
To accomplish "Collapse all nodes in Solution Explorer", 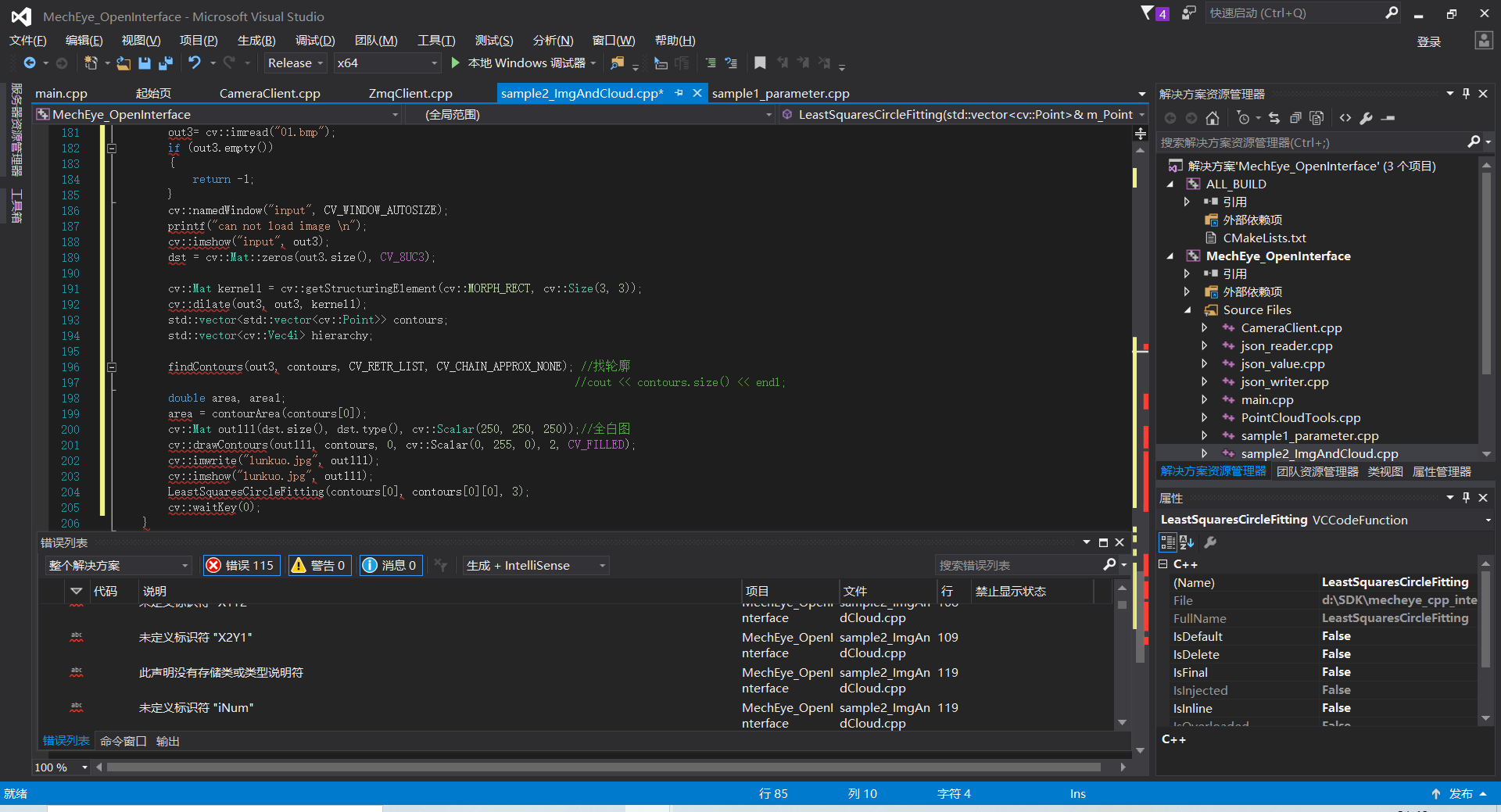I will coord(1295,118).
